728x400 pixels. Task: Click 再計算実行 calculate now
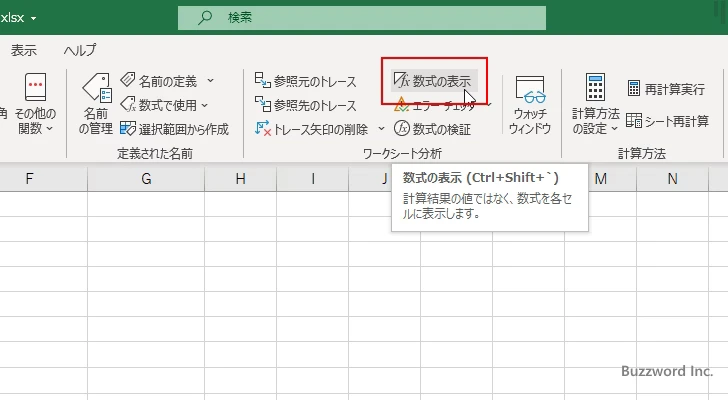click(x=666, y=89)
